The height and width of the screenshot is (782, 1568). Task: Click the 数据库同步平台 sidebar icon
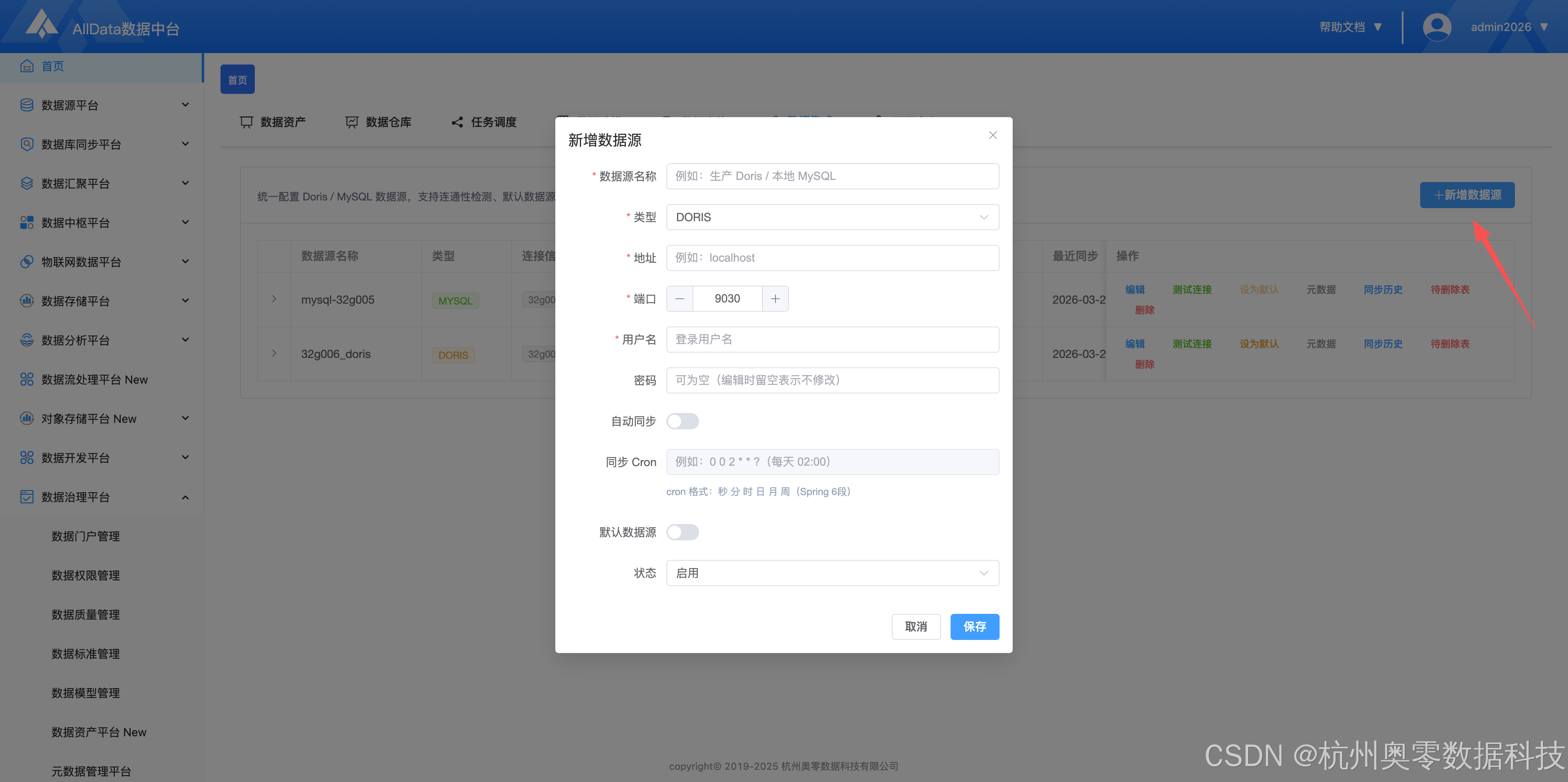click(27, 144)
